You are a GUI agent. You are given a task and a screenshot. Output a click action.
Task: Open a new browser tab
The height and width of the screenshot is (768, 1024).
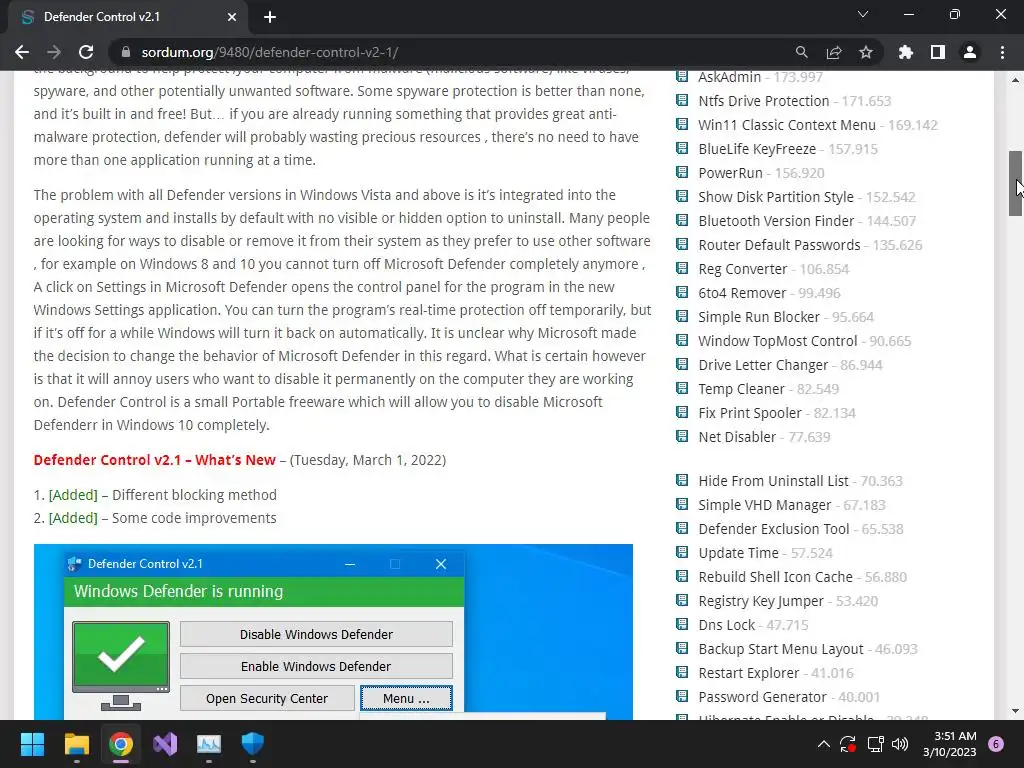click(x=270, y=17)
